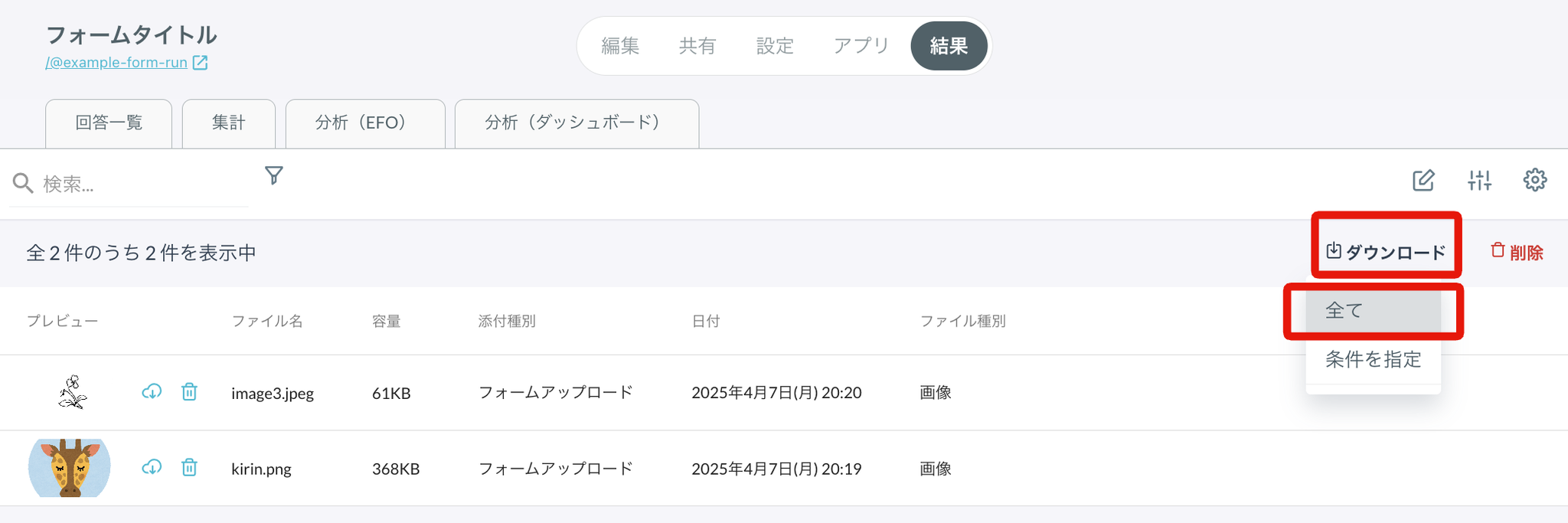1568x523 pixels.
Task: Click the filter funnel icon
Action: point(273,175)
